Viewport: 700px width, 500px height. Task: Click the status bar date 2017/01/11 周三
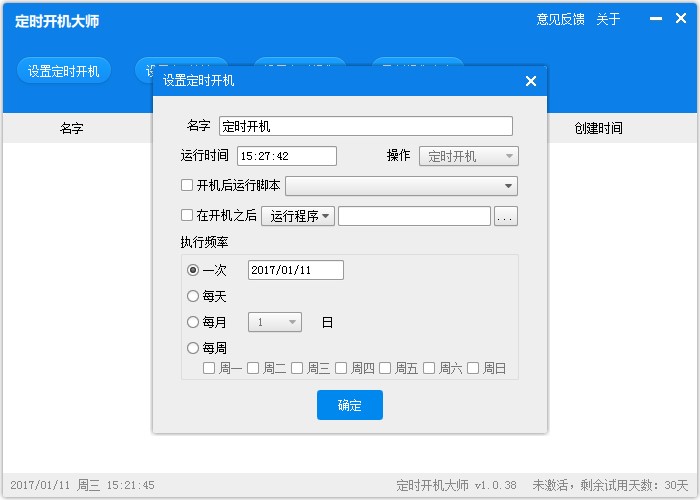[55, 485]
